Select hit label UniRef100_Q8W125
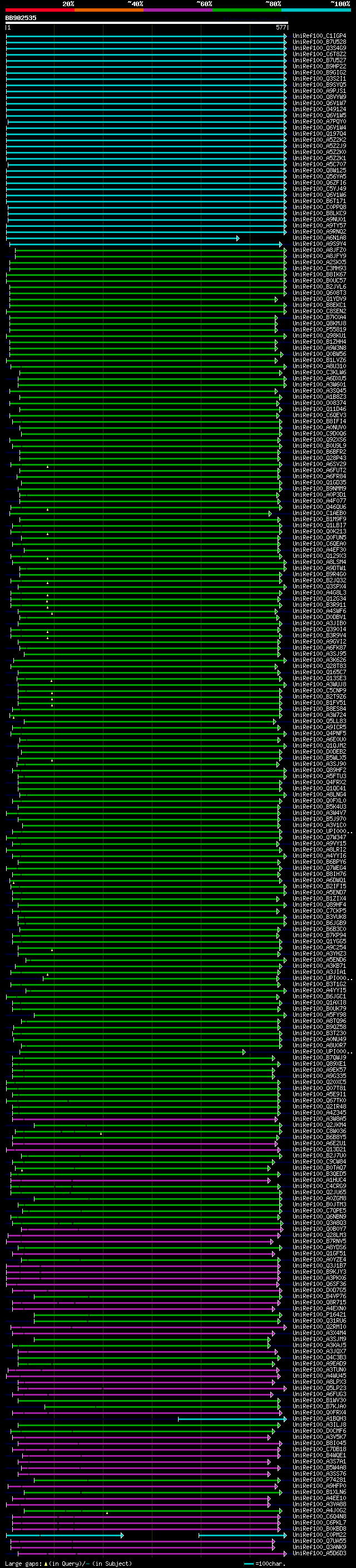This screenshot has width=356, height=1568. click(319, 170)
